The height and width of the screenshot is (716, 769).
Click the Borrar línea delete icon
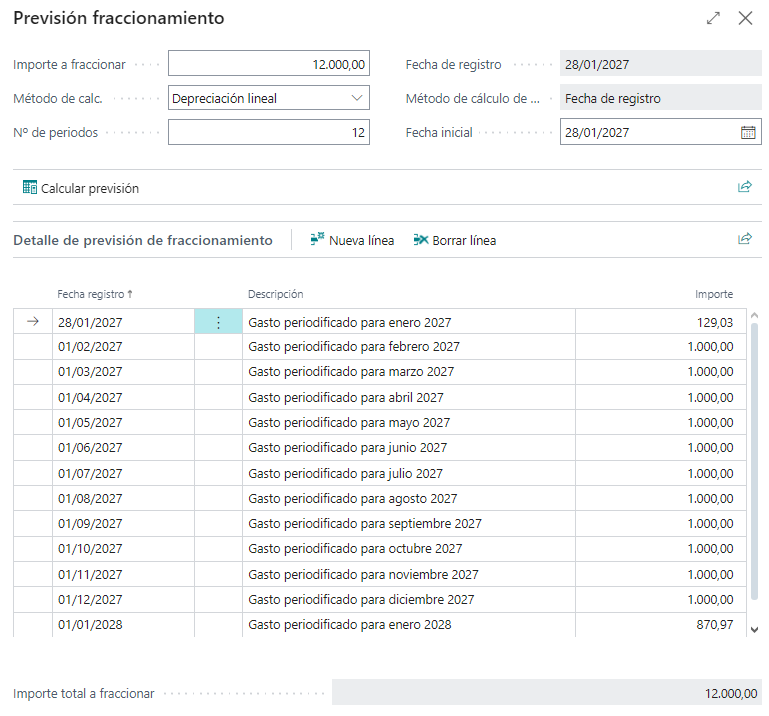pos(421,240)
